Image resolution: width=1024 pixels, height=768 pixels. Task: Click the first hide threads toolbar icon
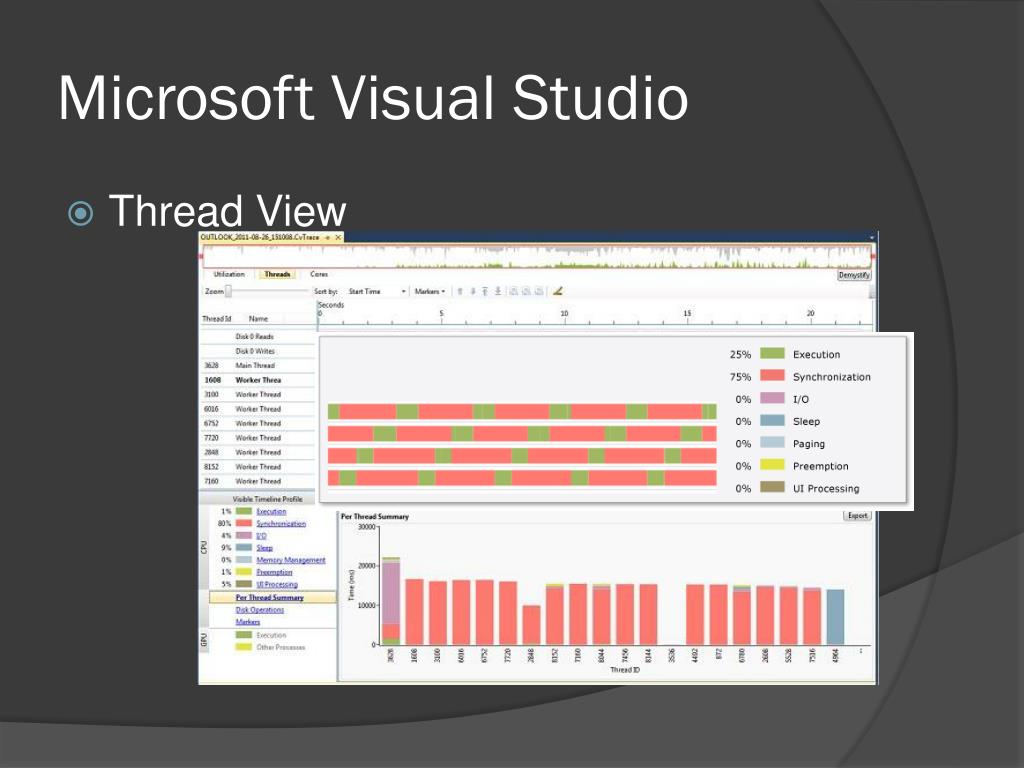[x=513, y=291]
